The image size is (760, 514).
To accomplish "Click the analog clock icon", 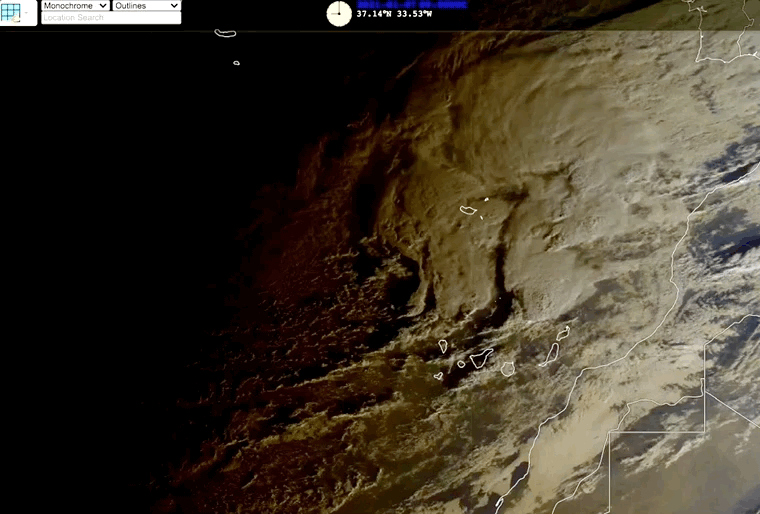I will (x=339, y=14).
